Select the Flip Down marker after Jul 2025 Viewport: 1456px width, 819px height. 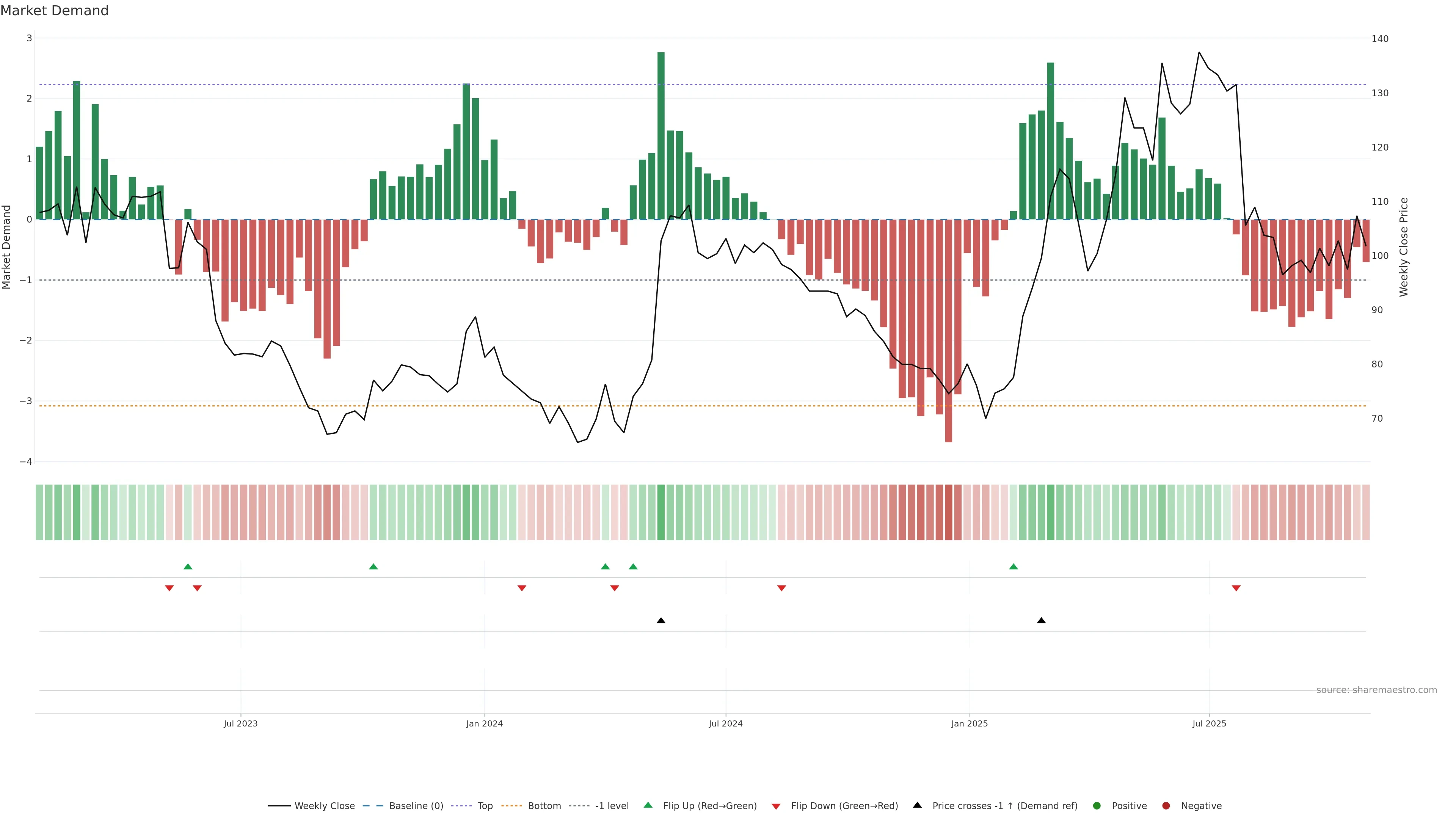coord(1236,588)
